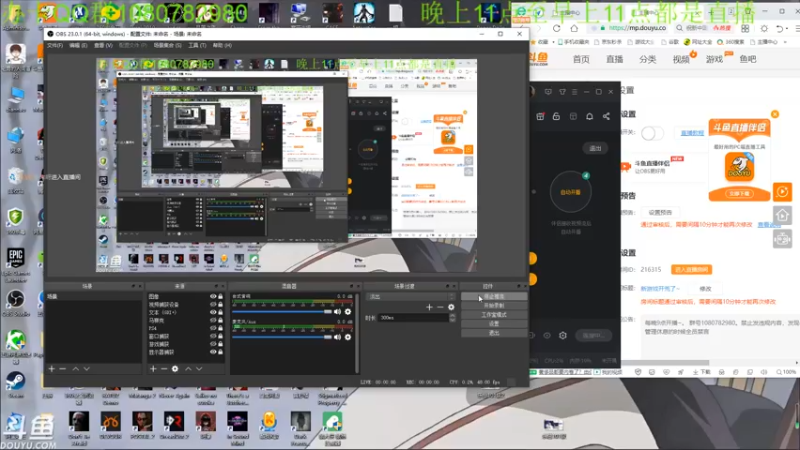Open Steam desktop icon

point(15,384)
